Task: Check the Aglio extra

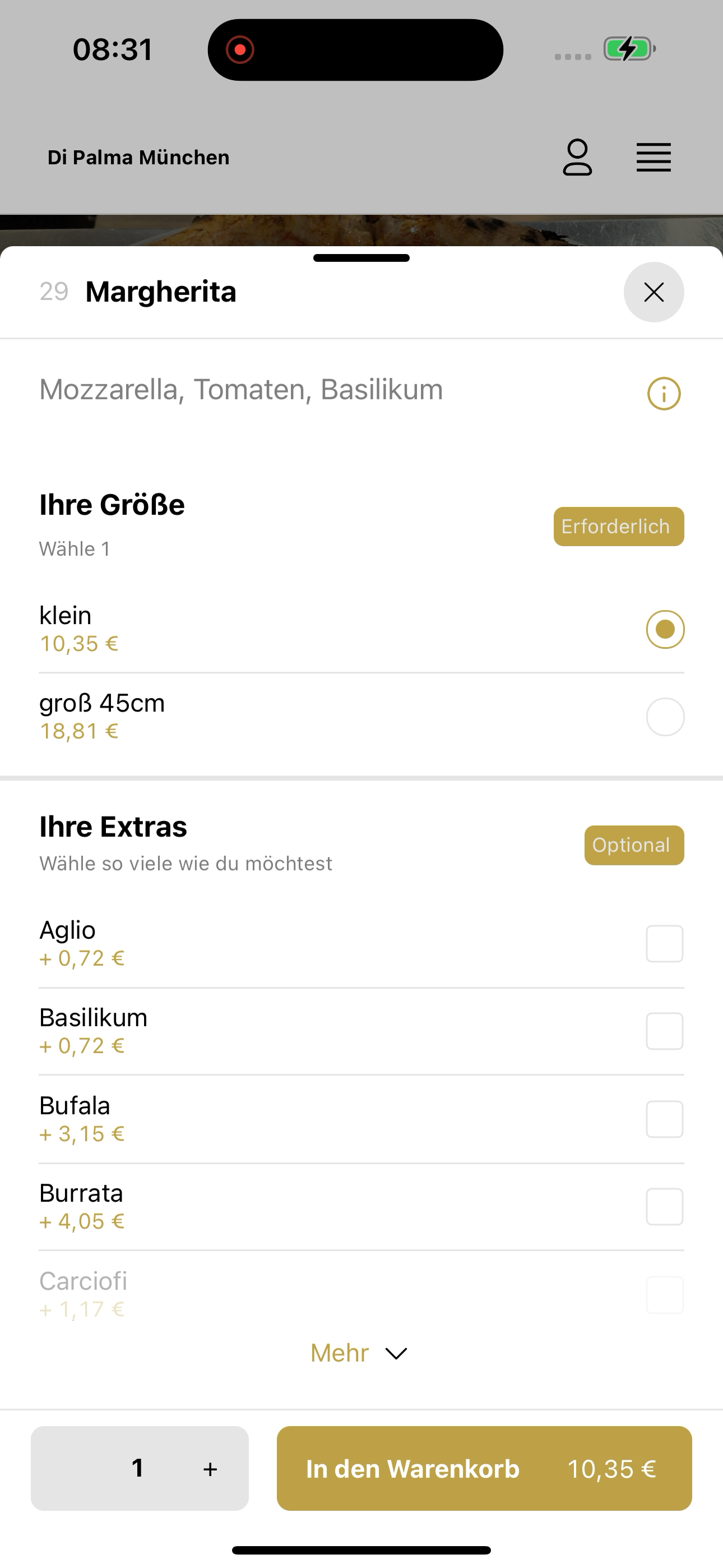Action: tap(665, 943)
